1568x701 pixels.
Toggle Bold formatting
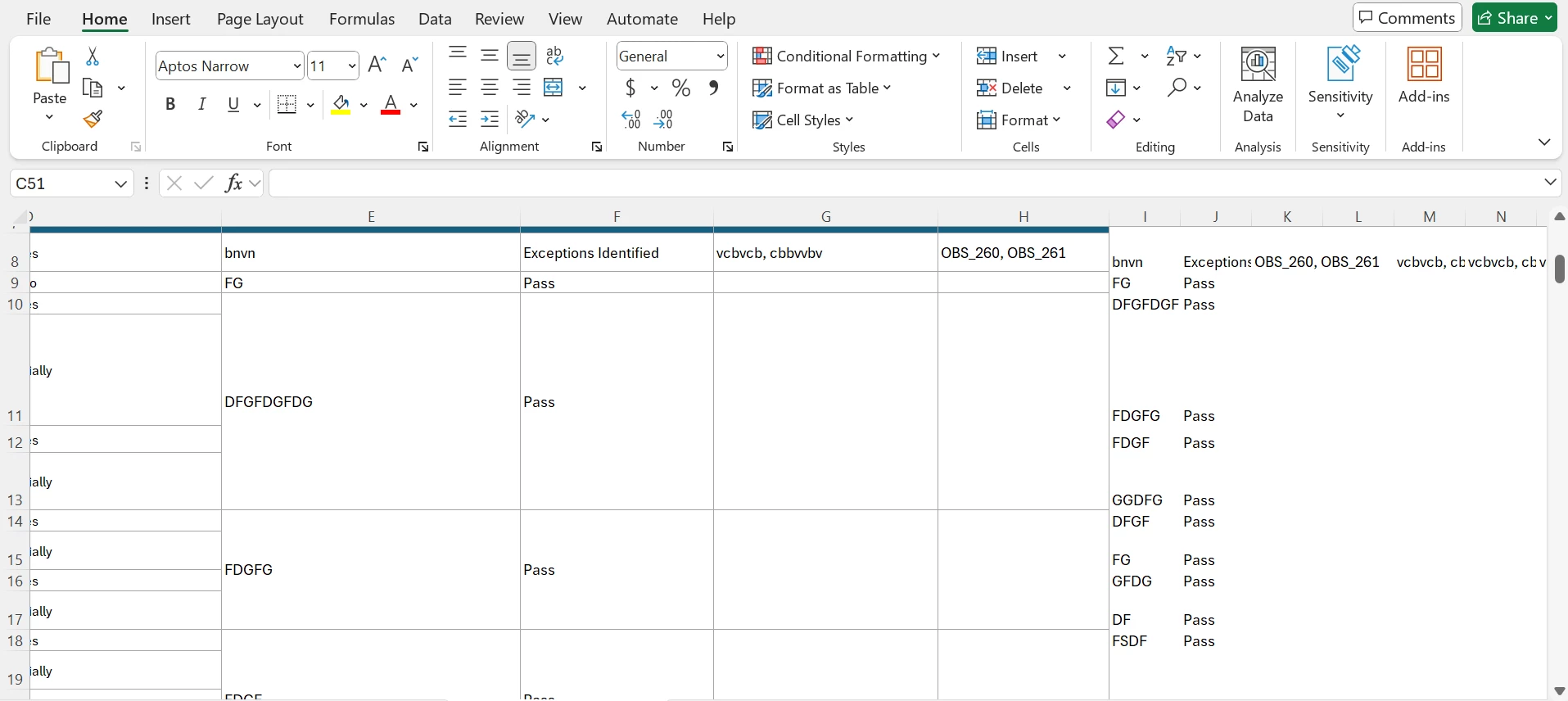tap(170, 104)
